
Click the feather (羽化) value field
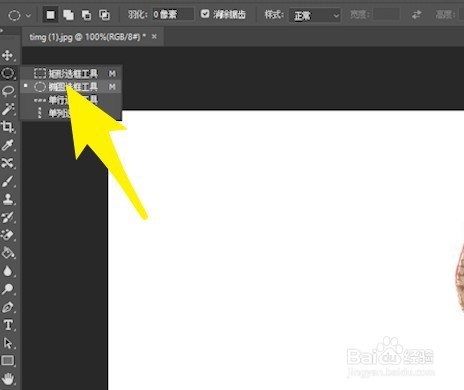173,14
